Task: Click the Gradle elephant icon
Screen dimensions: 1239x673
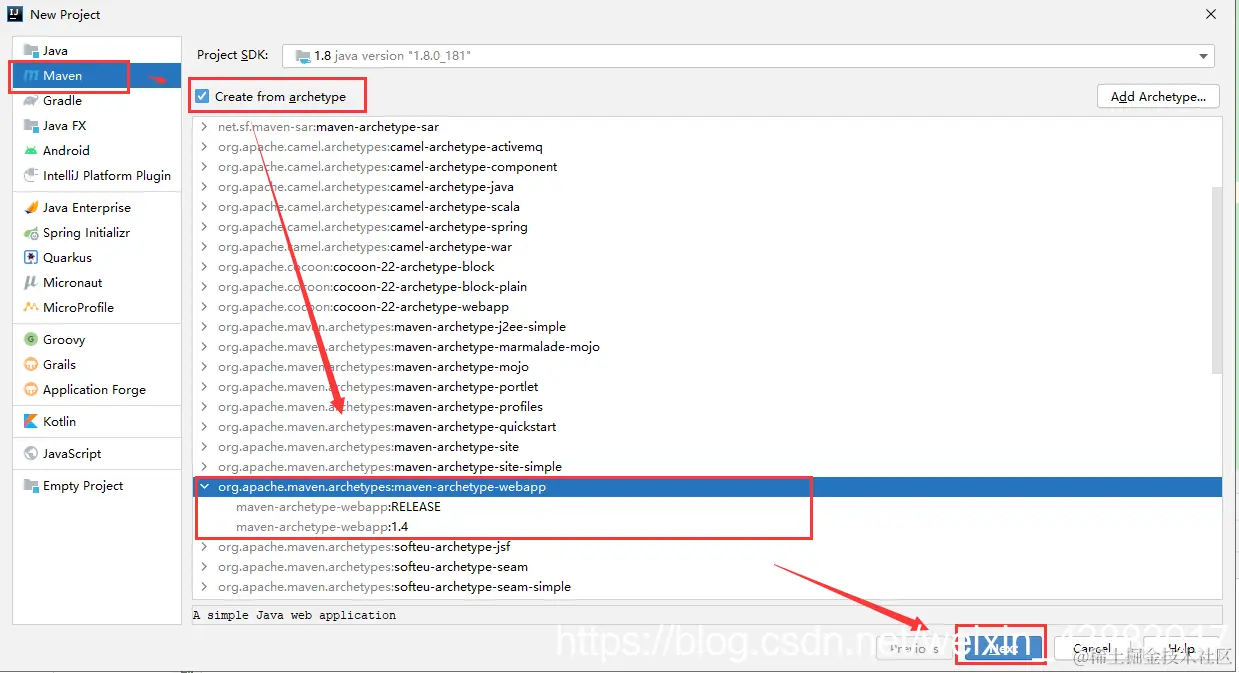Action: 31,101
